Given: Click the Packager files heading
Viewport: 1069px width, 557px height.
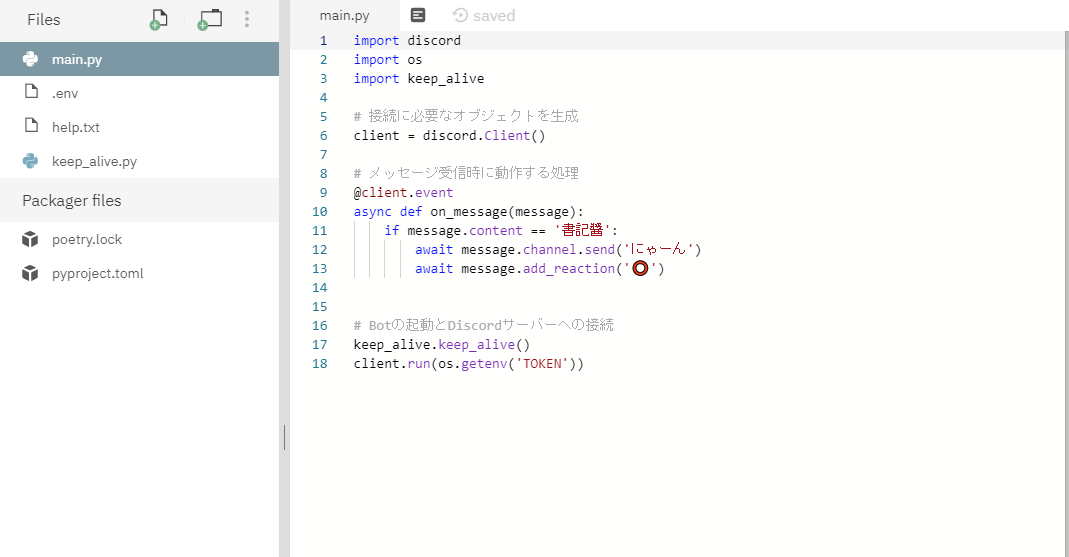Looking at the screenshot, I should coord(72,200).
